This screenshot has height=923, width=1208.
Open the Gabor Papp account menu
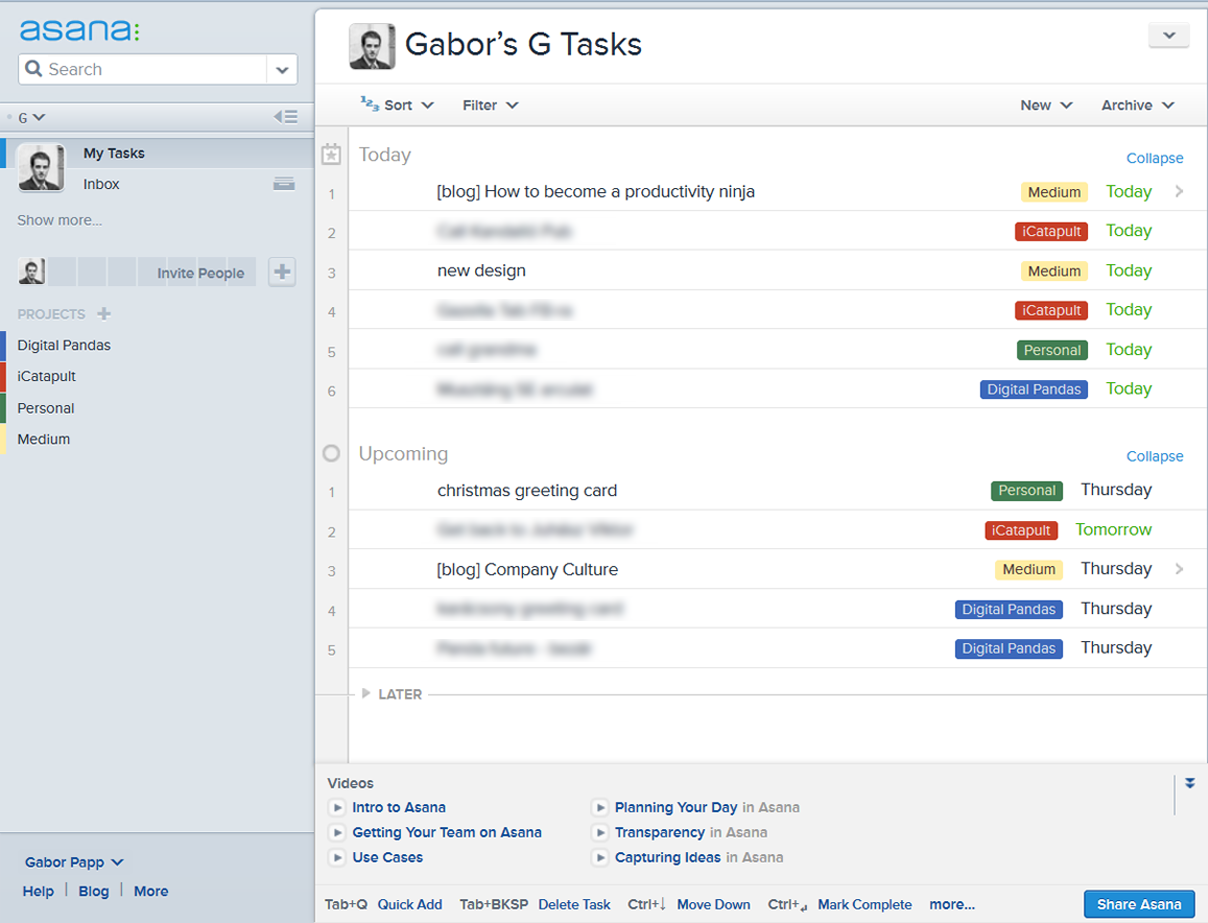[74, 862]
